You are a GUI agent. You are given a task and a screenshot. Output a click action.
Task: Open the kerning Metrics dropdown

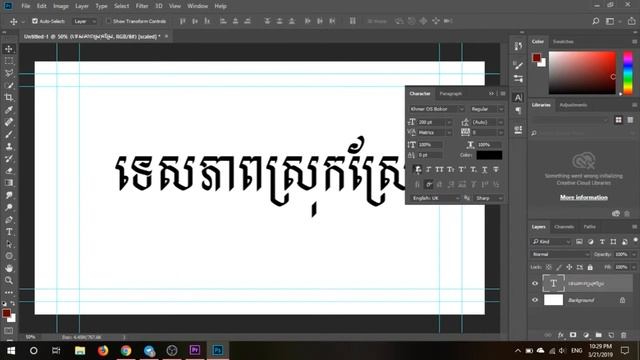pos(449,133)
